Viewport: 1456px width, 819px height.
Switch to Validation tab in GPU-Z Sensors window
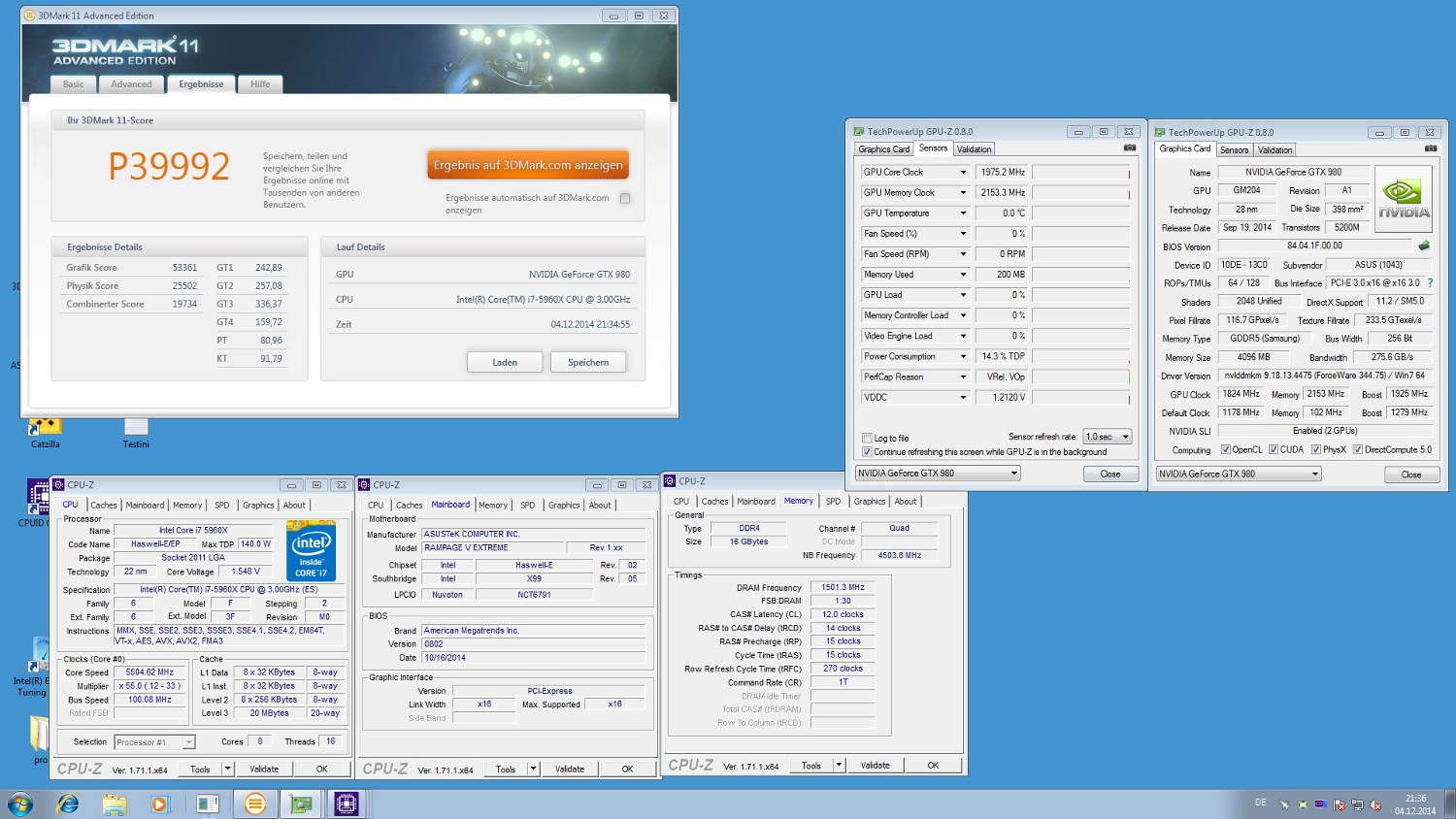(x=974, y=149)
